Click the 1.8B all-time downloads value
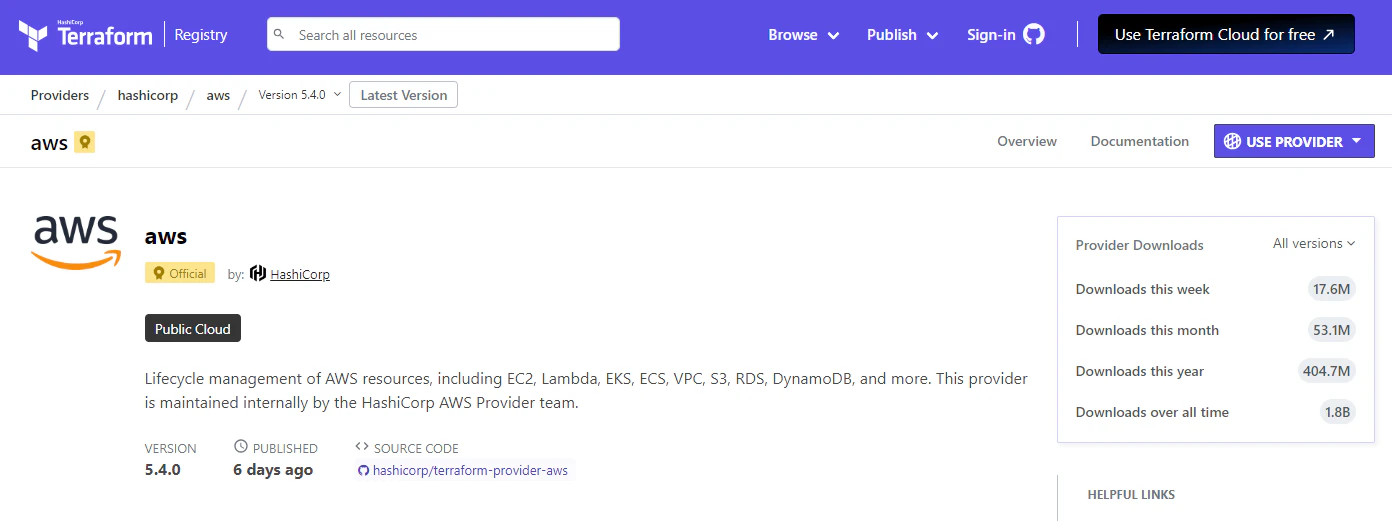Image resolution: width=1392 pixels, height=521 pixels. coord(1338,412)
